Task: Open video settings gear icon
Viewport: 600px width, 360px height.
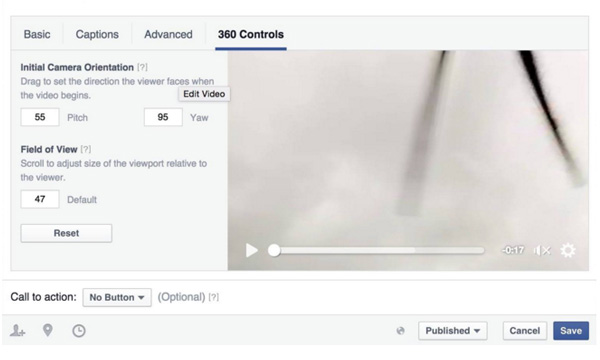Action: point(568,250)
